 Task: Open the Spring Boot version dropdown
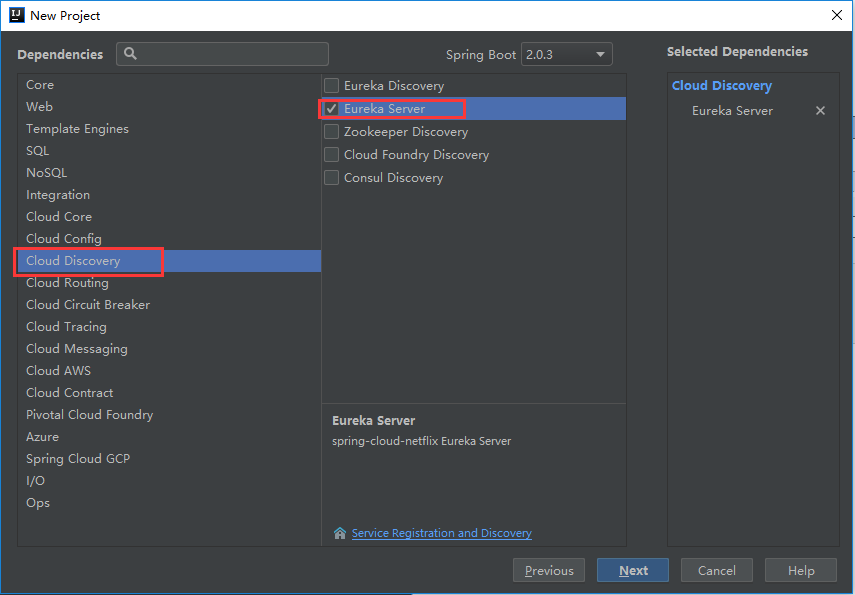[x=567, y=54]
